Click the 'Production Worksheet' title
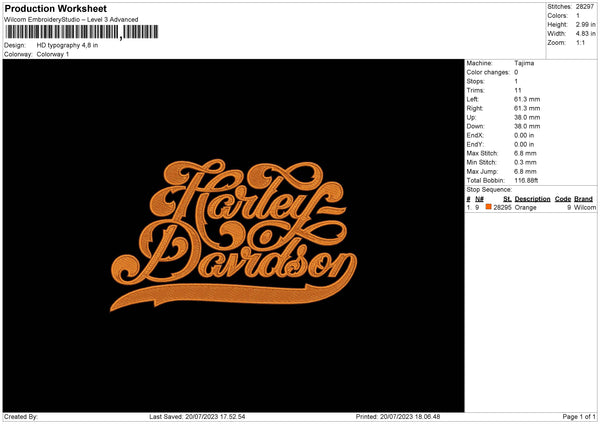600x424 pixels. tap(55, 8)
